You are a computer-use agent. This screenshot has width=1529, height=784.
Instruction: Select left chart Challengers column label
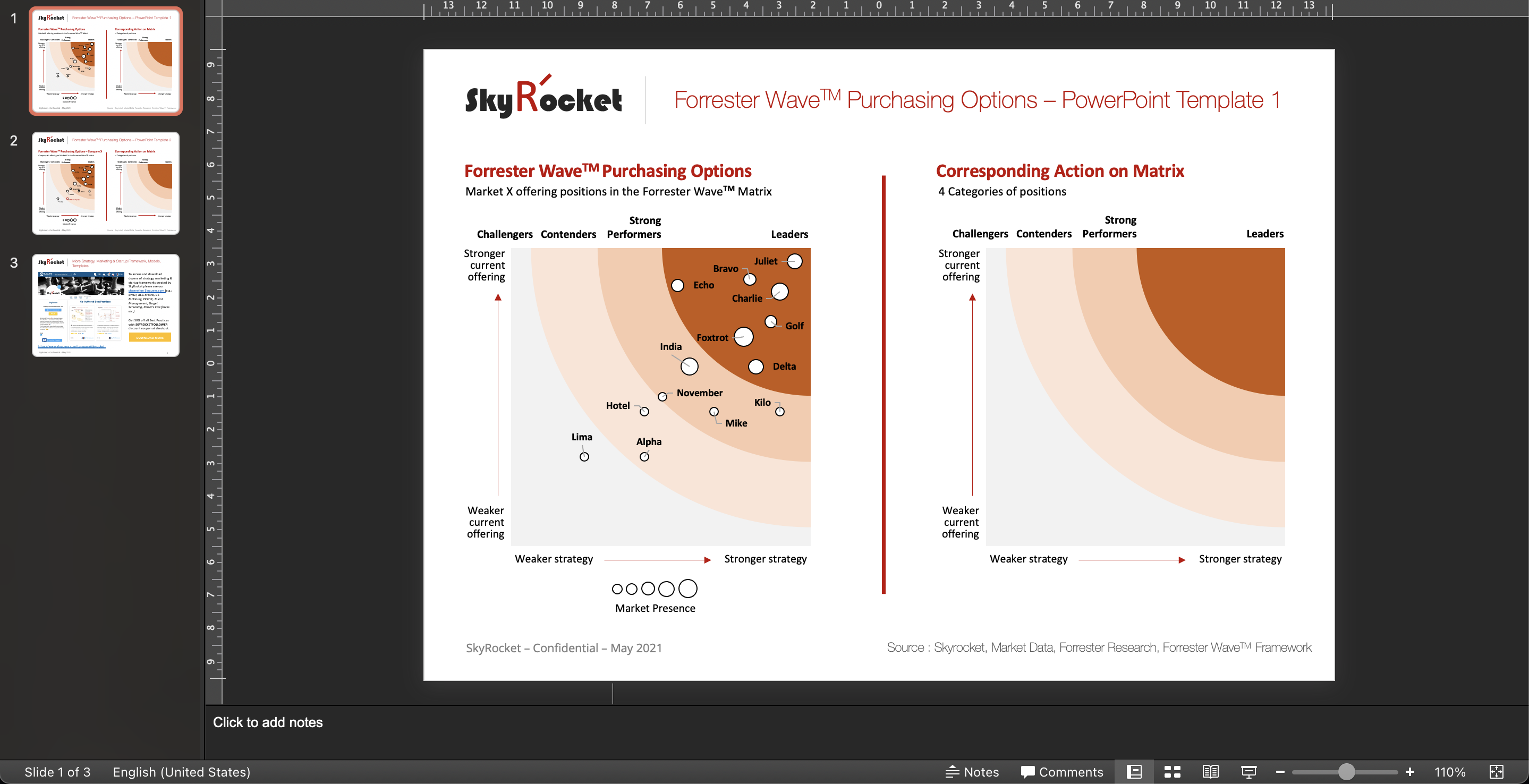point(505,234)
